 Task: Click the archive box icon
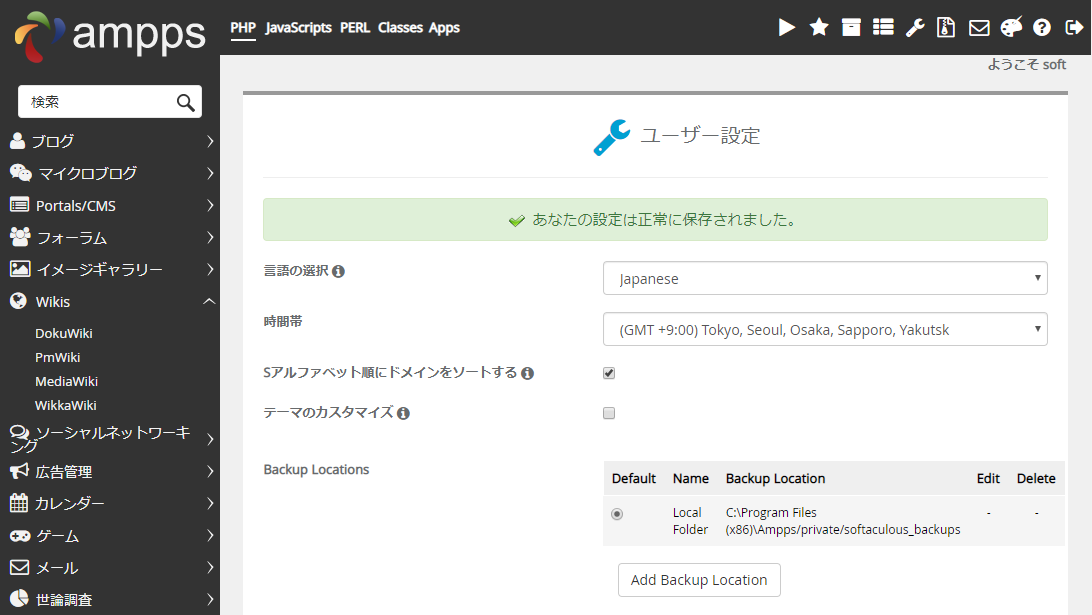pos(851,28)
